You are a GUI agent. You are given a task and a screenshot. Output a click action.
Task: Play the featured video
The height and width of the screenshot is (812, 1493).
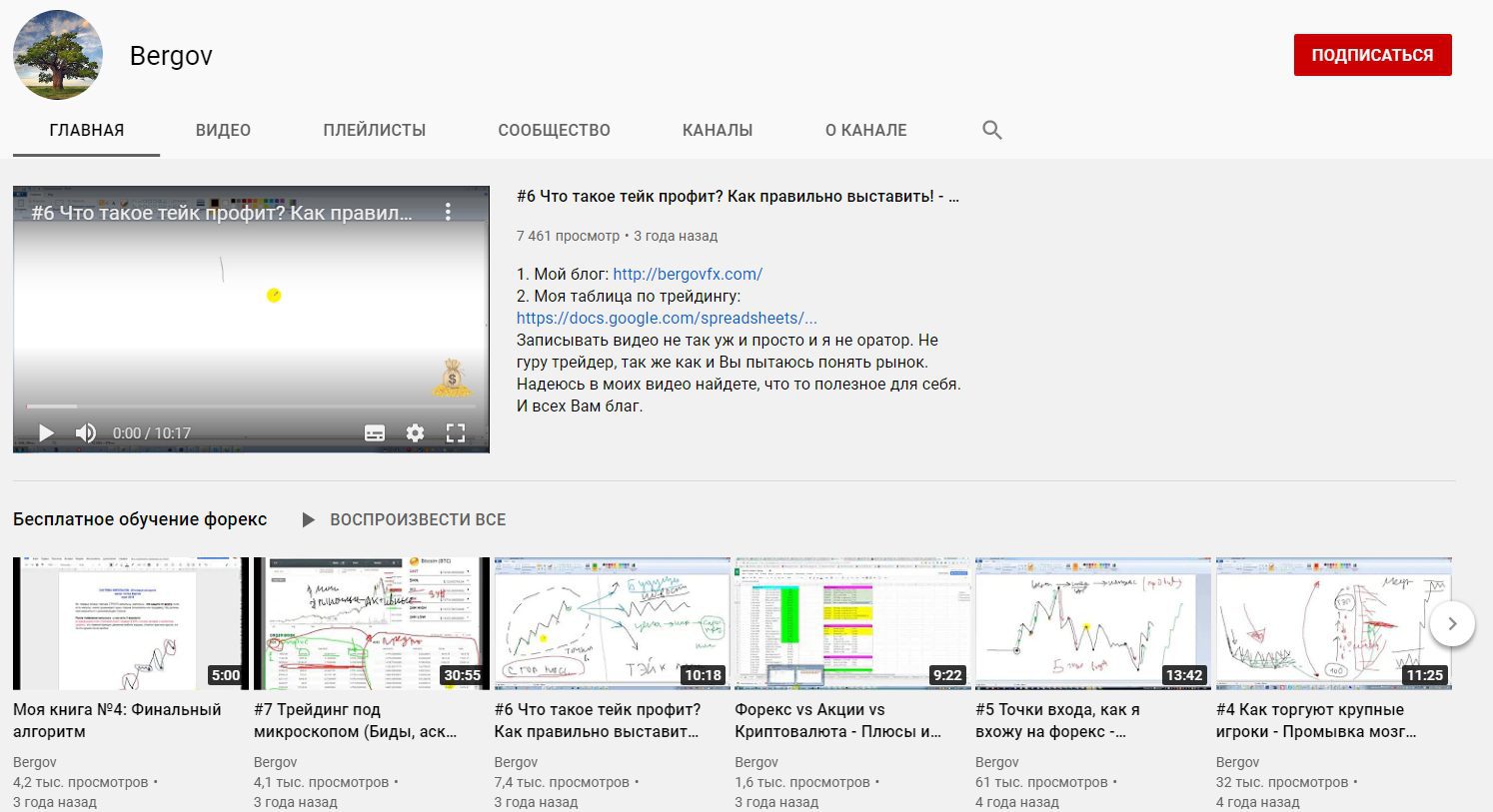(x=46, y=432)
